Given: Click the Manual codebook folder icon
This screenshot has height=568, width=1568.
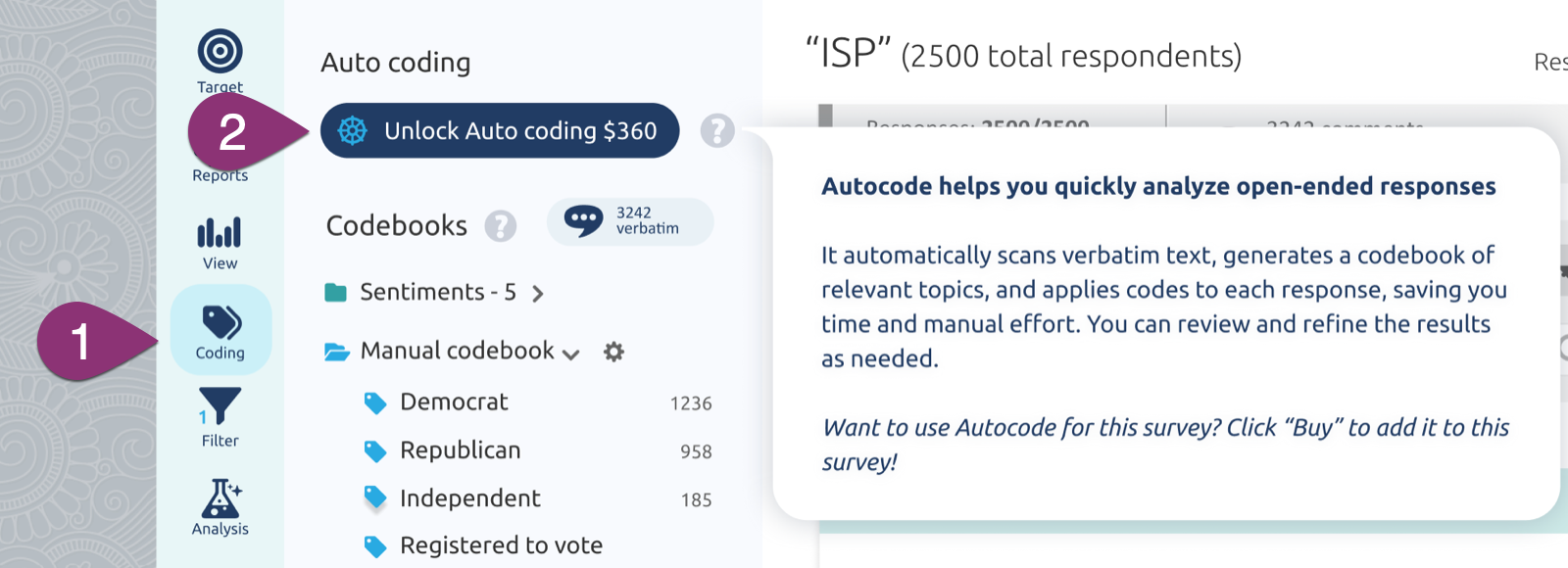Looking at the screenshot, I should (337, 352).
